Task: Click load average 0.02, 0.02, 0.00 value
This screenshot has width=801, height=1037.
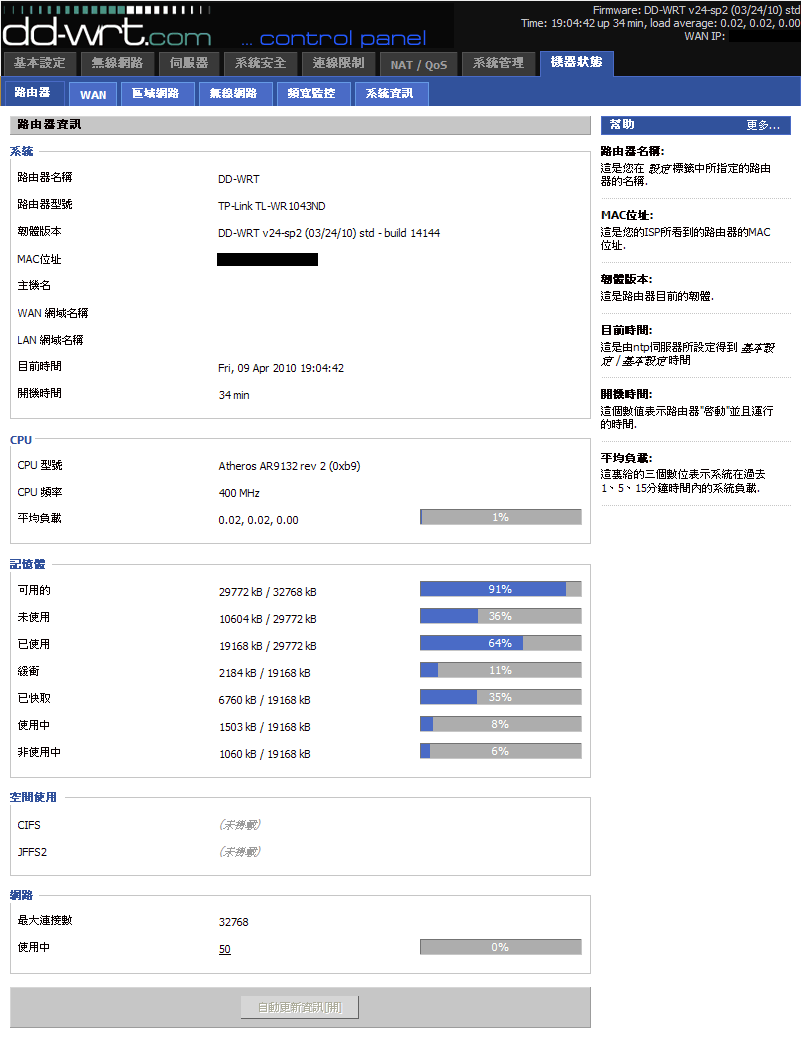Action: click(x=259, y=520)
